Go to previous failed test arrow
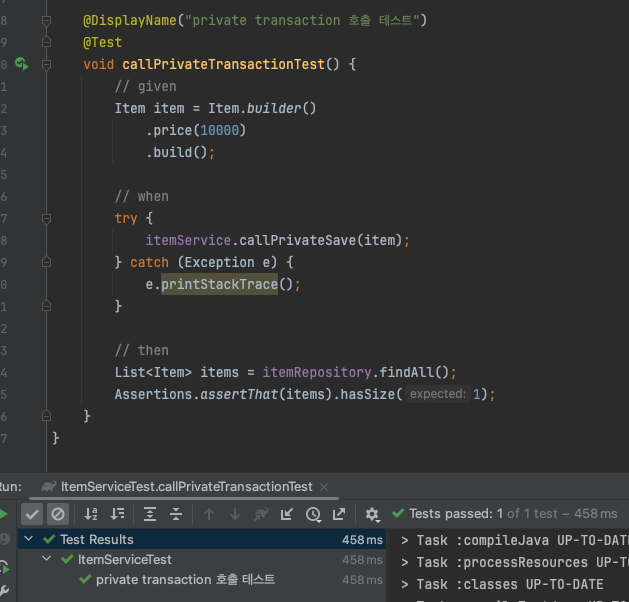This screenshot has width=629, height=602. click(x=209, y=514)
